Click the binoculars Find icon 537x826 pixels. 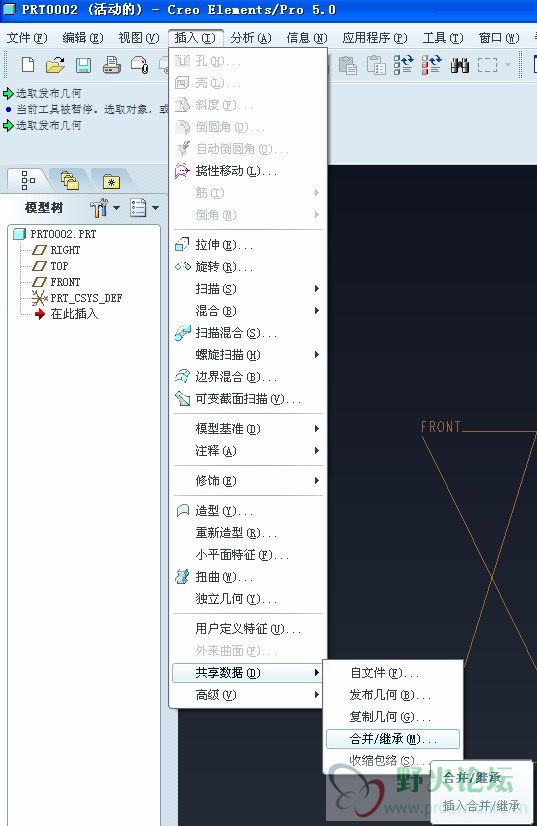click(x=460, y=65)
